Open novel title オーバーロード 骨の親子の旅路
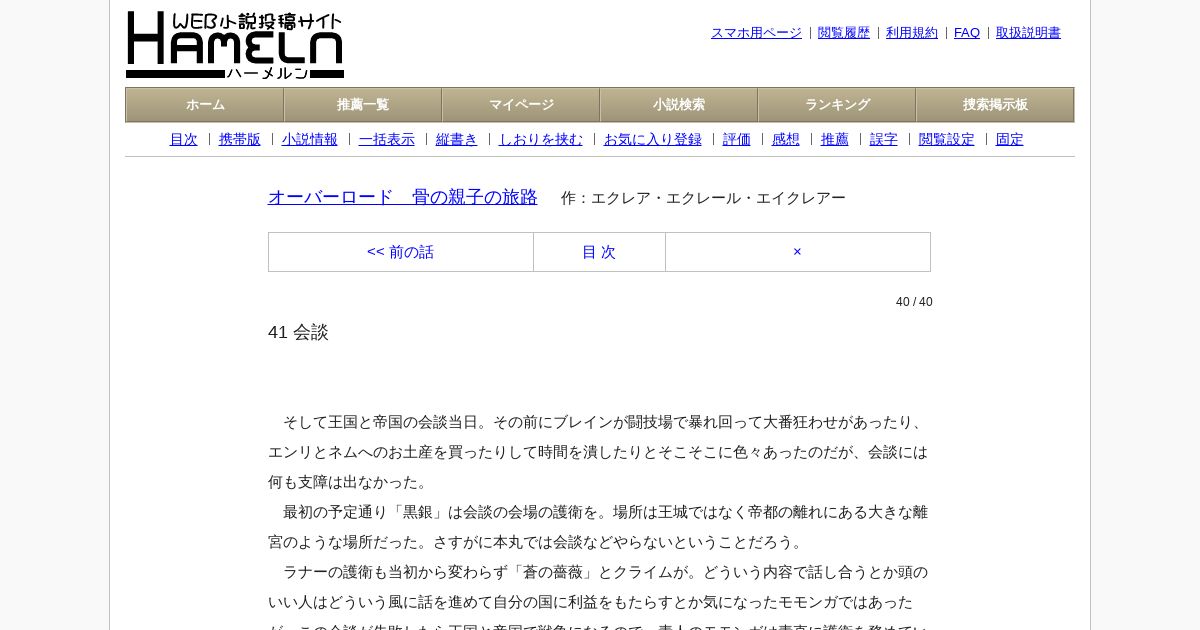This screenshot has width=1200, height=630. pos(403,197)
